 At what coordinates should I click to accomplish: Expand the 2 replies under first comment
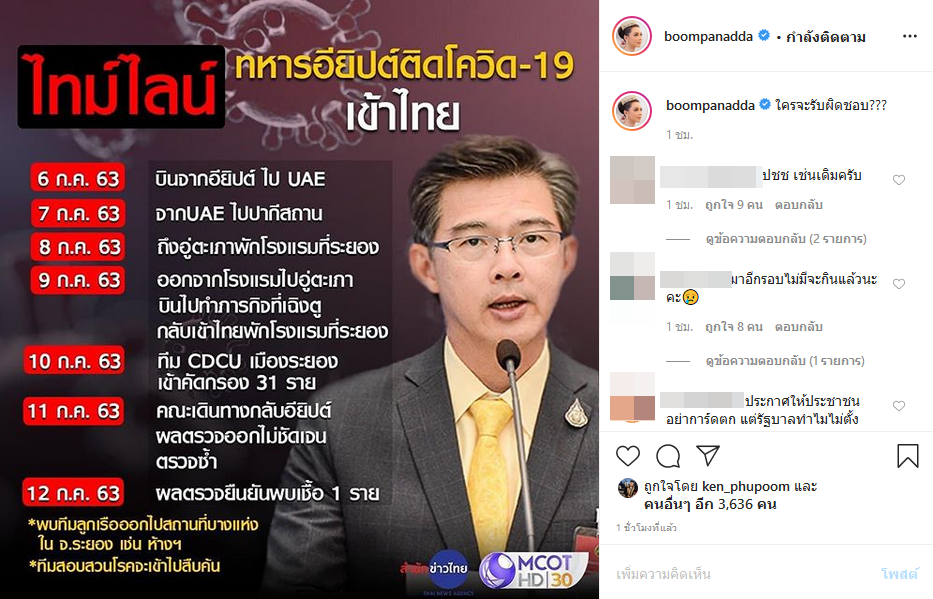[786, 239]
